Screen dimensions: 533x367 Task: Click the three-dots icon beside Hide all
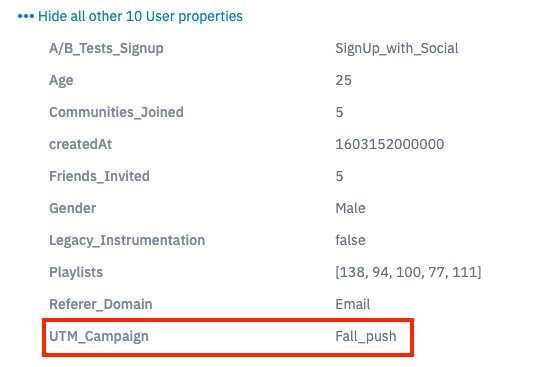point(26,16)
